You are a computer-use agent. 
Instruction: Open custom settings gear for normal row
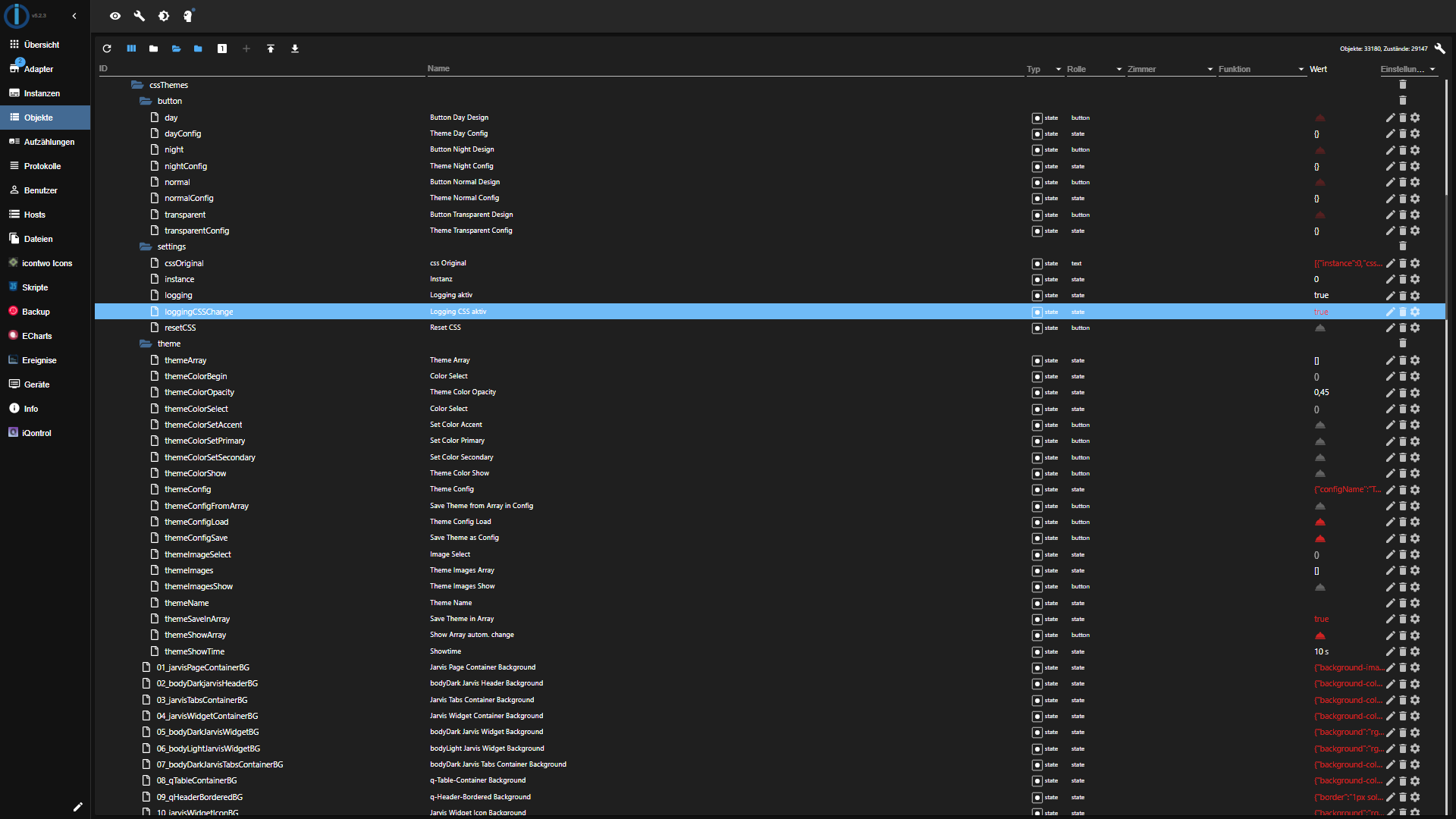[x=1415, y=183]
